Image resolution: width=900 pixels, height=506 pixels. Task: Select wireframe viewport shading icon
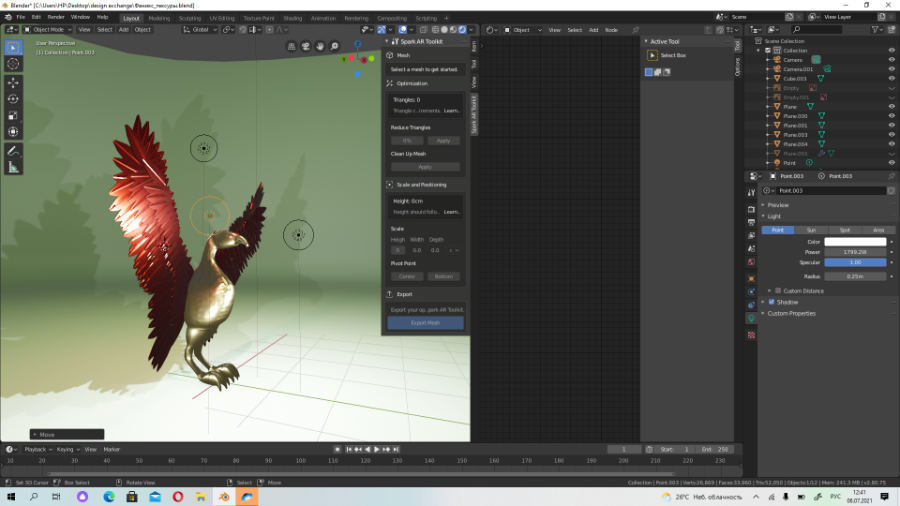[x=435, y=30]
